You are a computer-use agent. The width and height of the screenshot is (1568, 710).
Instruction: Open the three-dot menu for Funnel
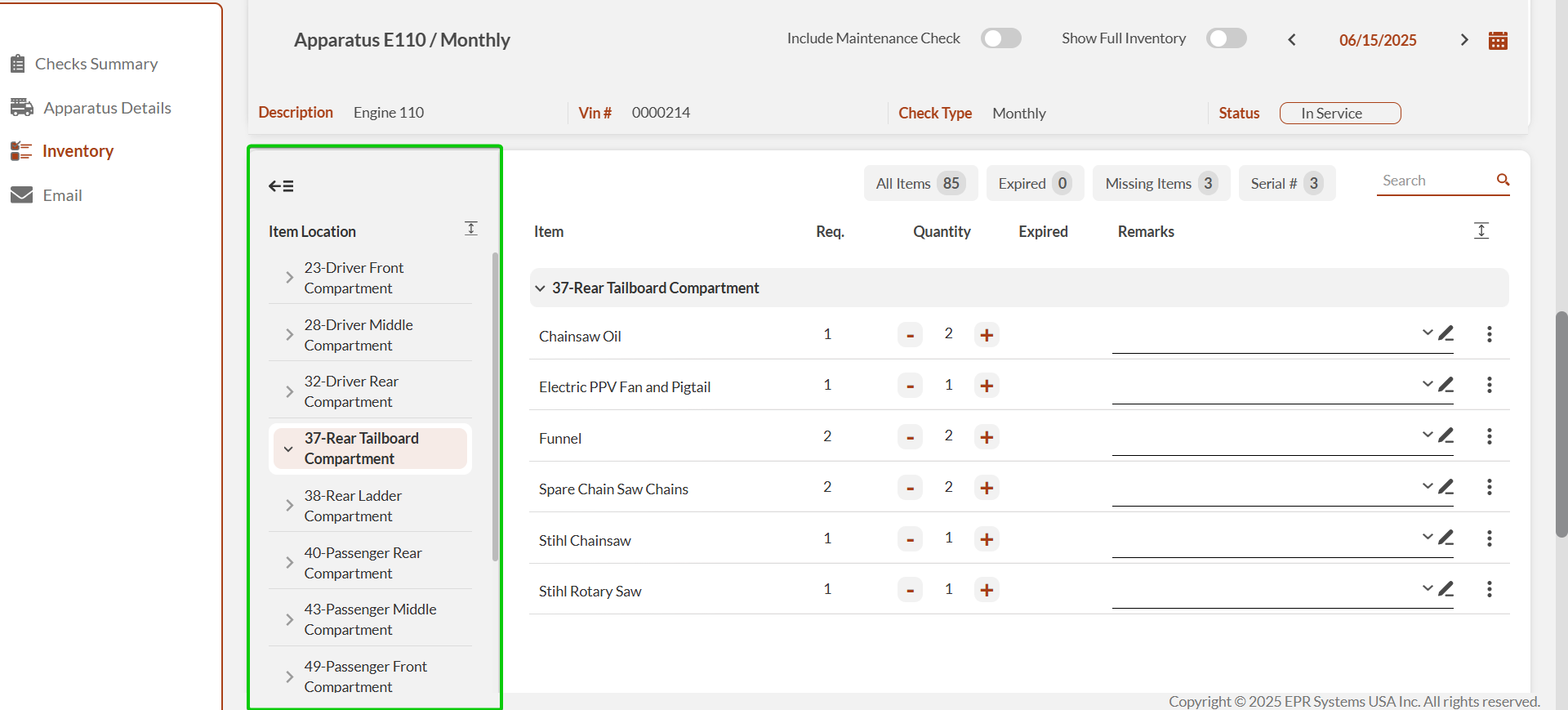click(x=1489, y=436)
